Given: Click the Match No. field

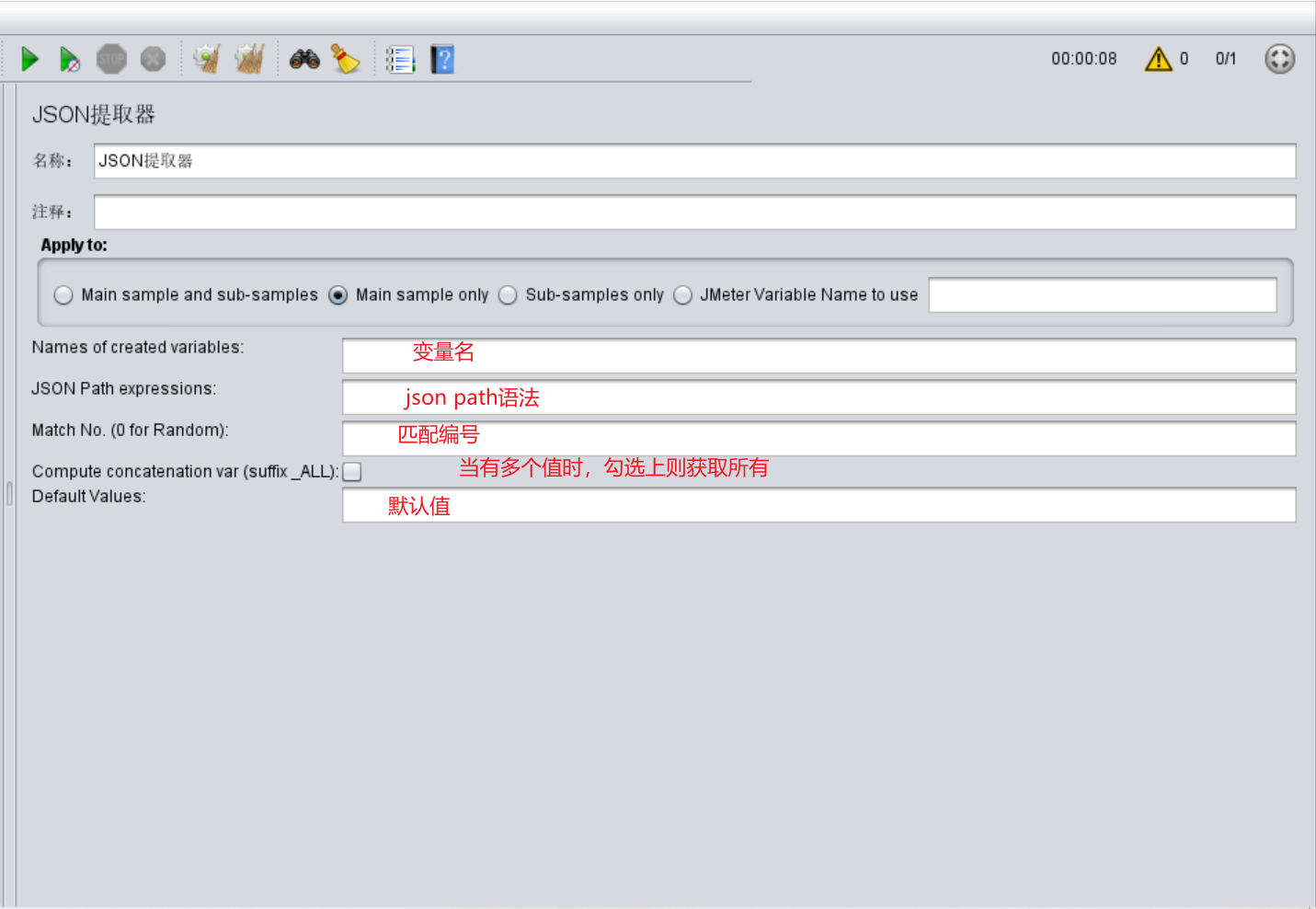Looking at the screenshot, I should tap(819, 439).
